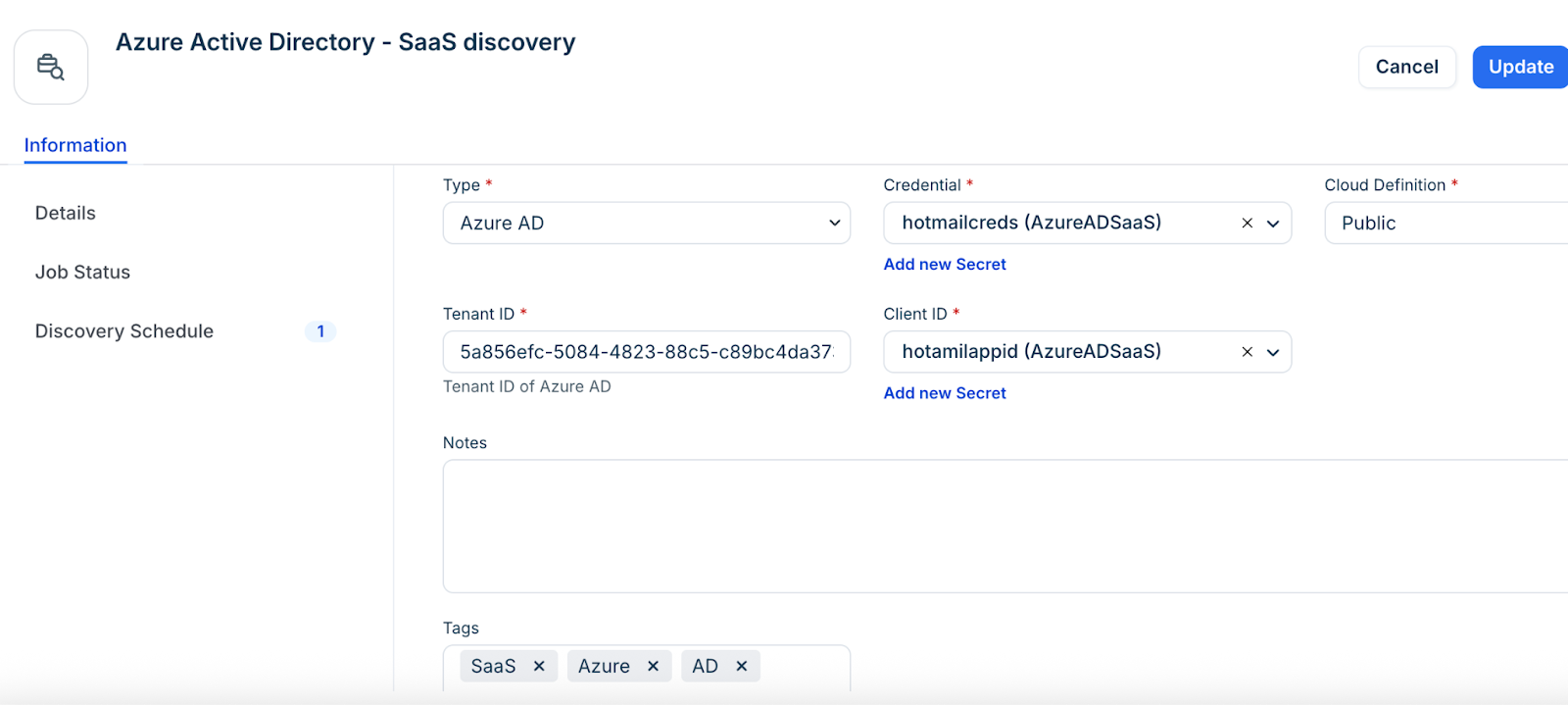Screen dimensions: 1568x705
Task: Open the Details section
Action: 66,213
